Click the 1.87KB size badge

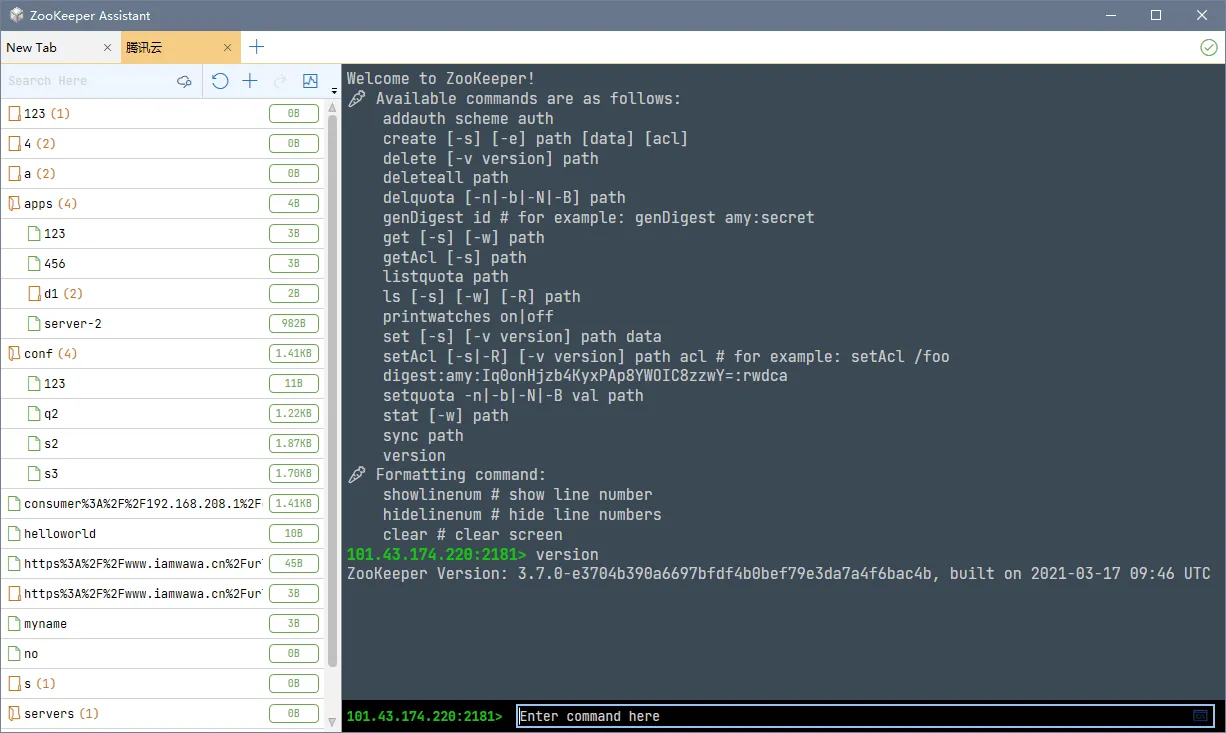click(x=294, y=444)
